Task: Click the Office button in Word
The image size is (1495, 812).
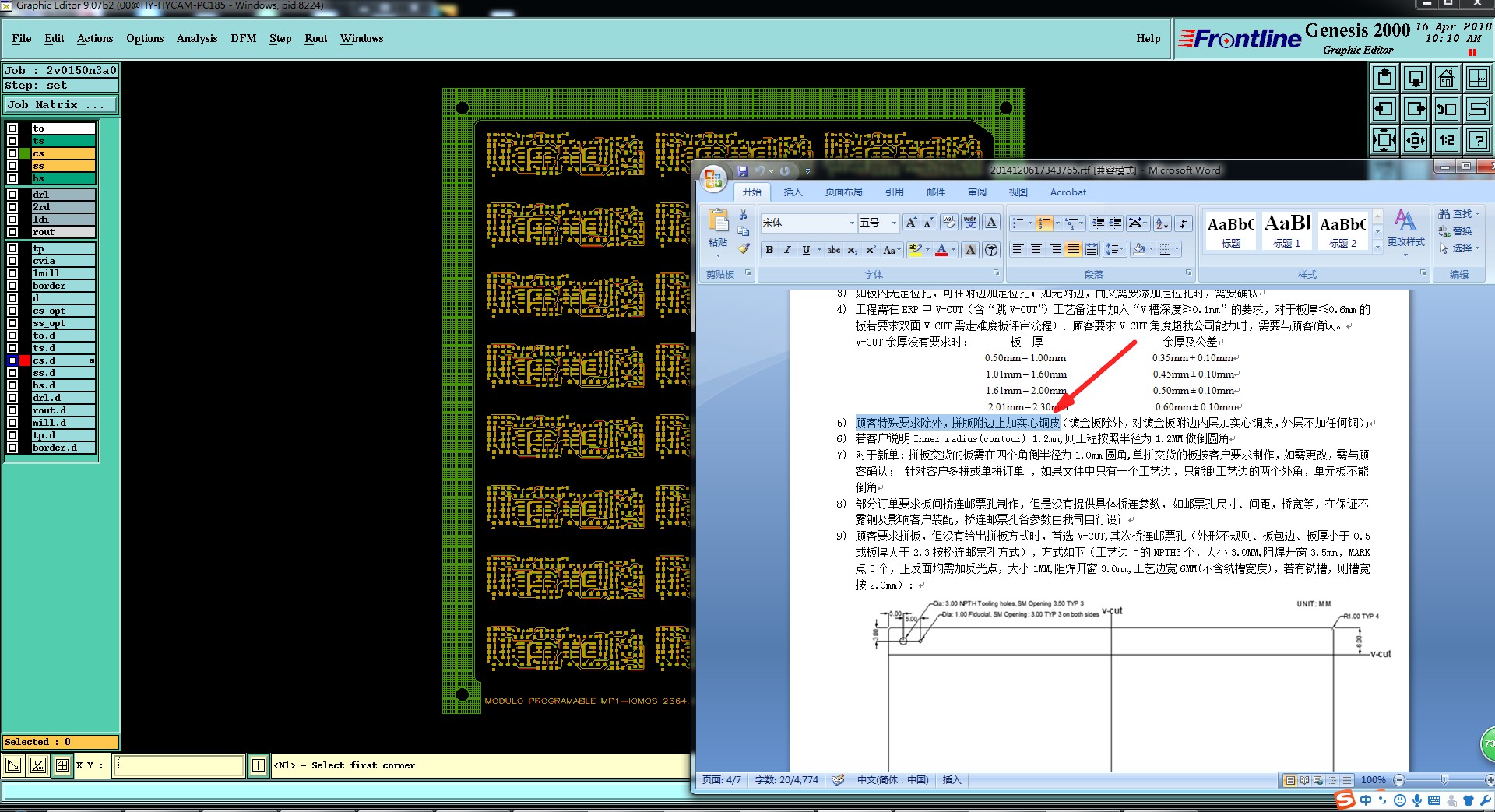Action: (x=713, y=178)
